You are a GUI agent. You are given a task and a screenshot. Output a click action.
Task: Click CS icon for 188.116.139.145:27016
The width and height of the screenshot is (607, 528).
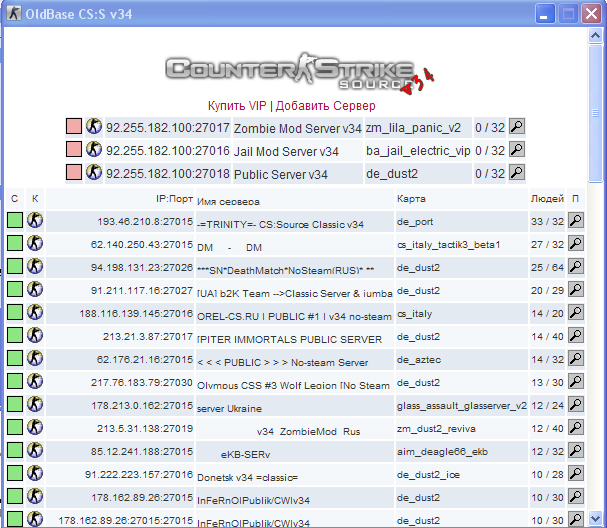point(35,312)
